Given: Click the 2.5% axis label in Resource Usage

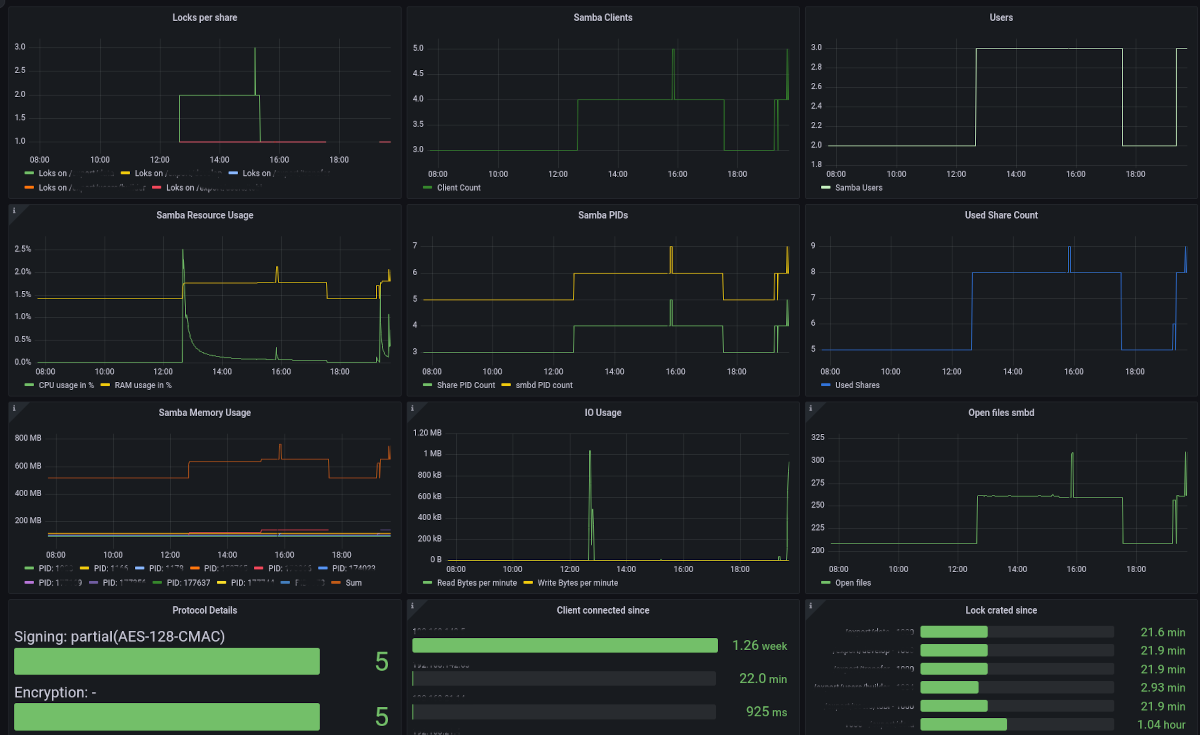Looking at the screenshot, I should [23, 248].
